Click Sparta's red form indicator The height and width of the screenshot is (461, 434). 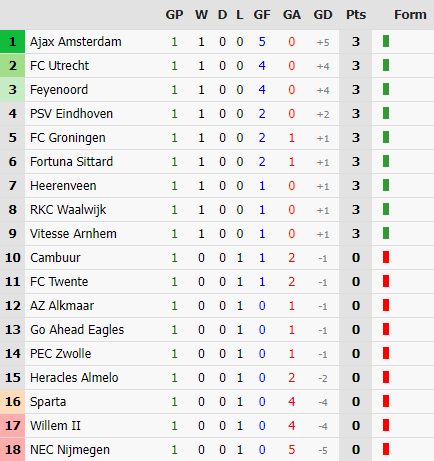pyautogui.click(x=386, y=401)
